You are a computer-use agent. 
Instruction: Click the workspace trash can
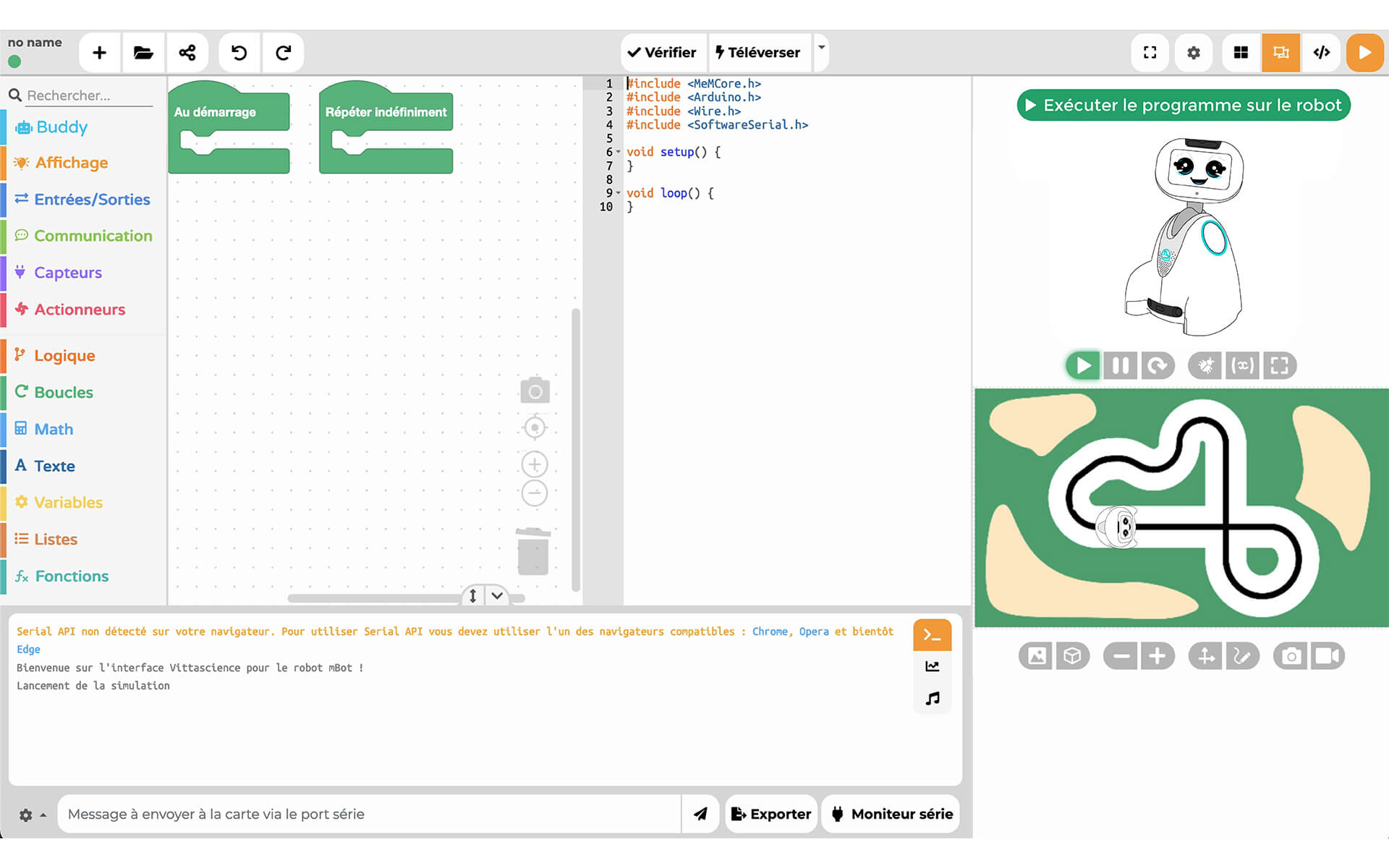pos(533,552)
